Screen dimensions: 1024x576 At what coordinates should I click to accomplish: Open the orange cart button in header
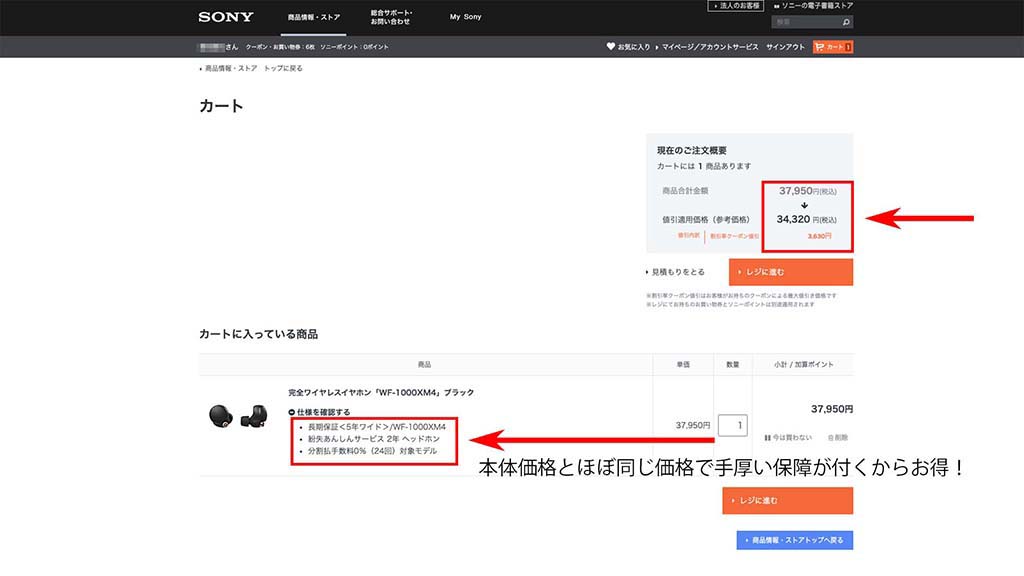[x=833, y=47]
